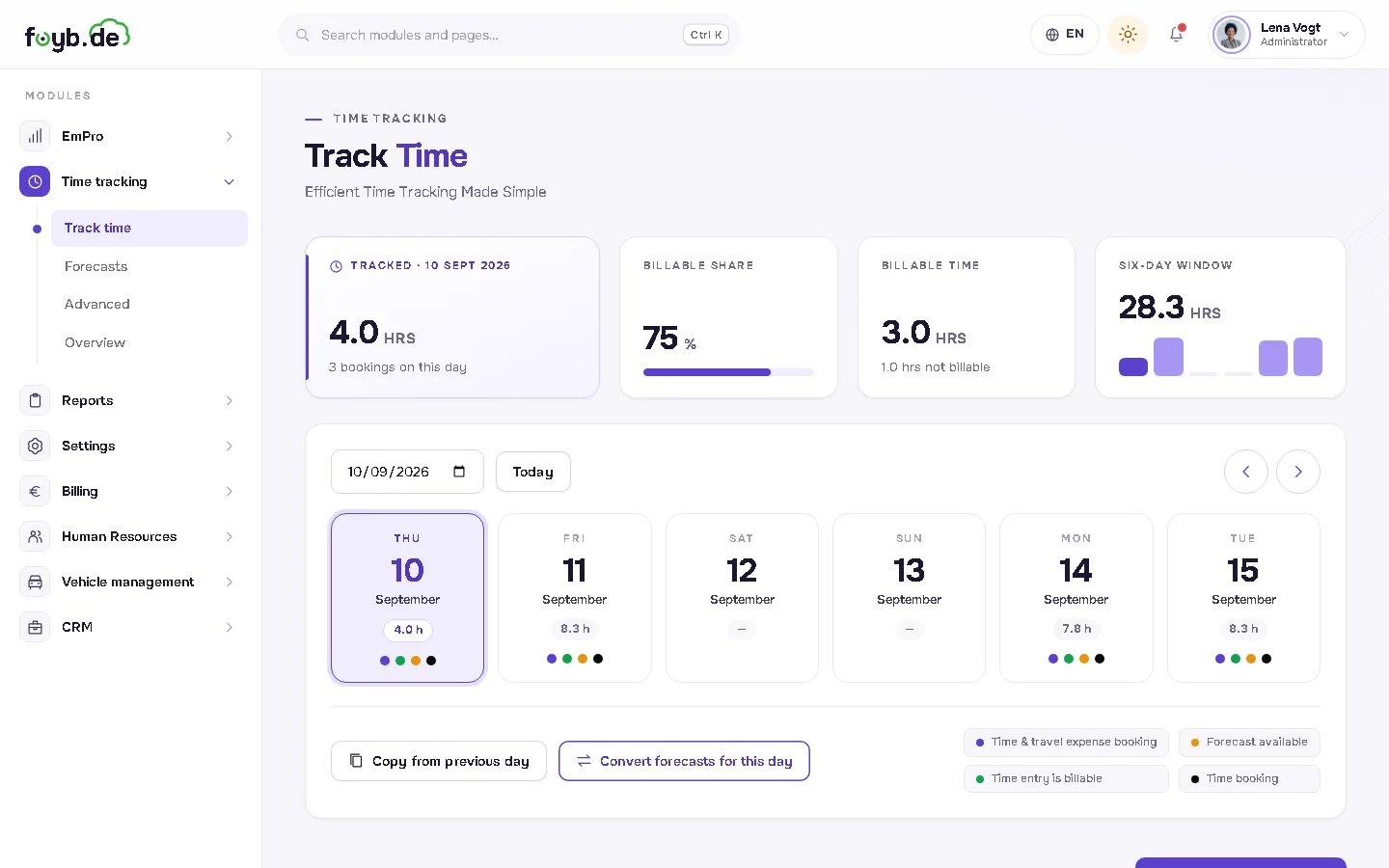Click the Time tracking clock icon

(35, 181)
